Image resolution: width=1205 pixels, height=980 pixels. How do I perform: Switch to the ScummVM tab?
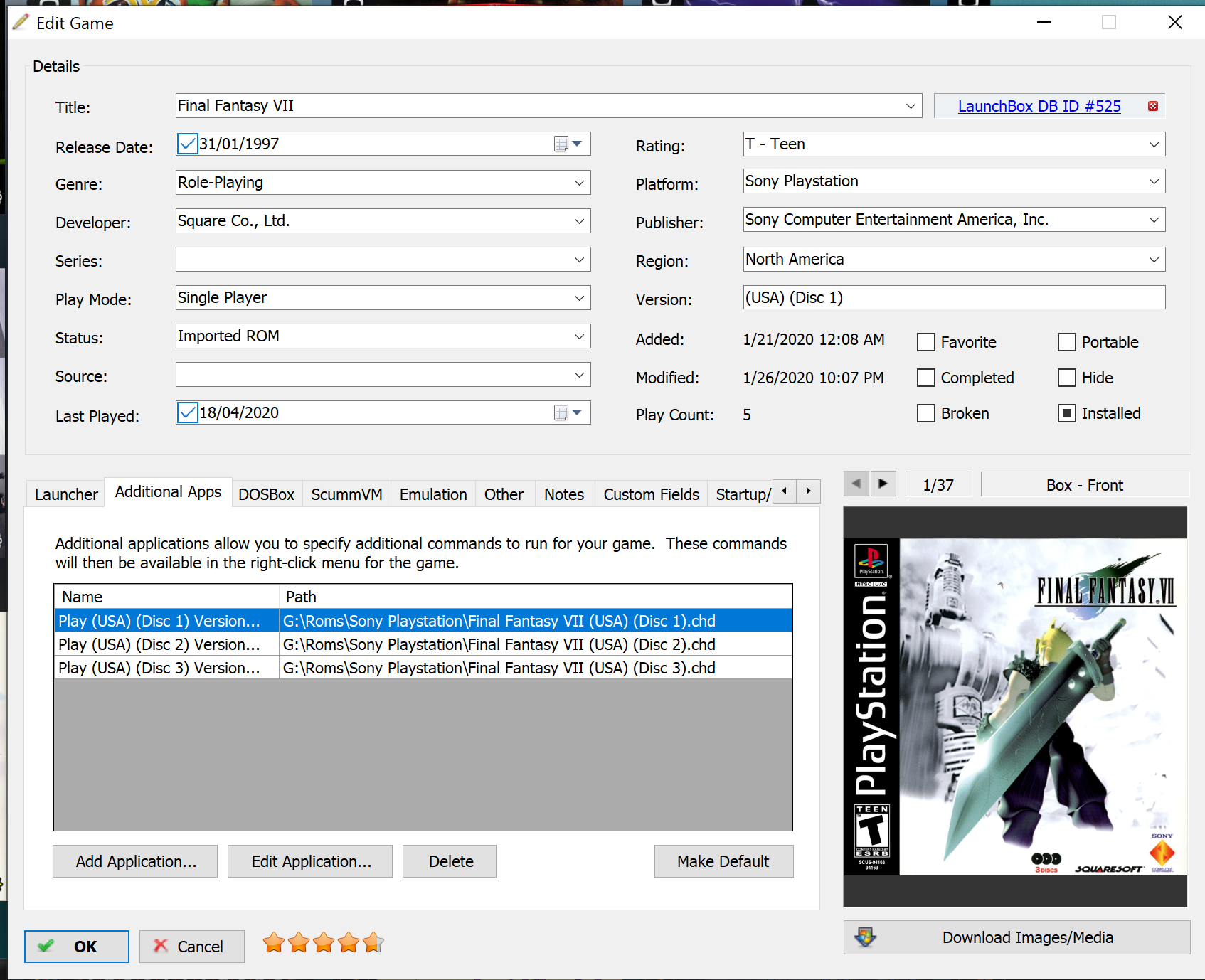(x=346, y=494)
